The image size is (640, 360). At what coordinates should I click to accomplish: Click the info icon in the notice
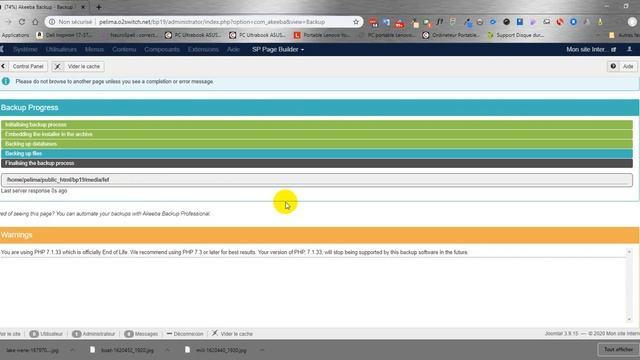pos(6,81)
